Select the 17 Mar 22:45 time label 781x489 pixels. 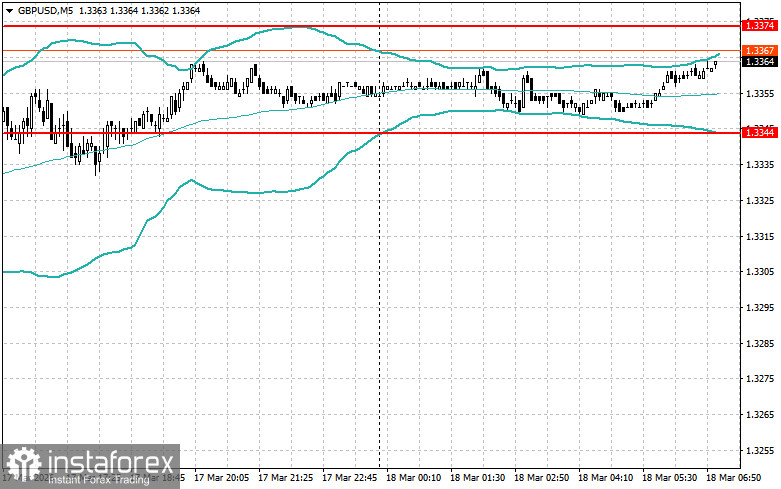(350, 478)
